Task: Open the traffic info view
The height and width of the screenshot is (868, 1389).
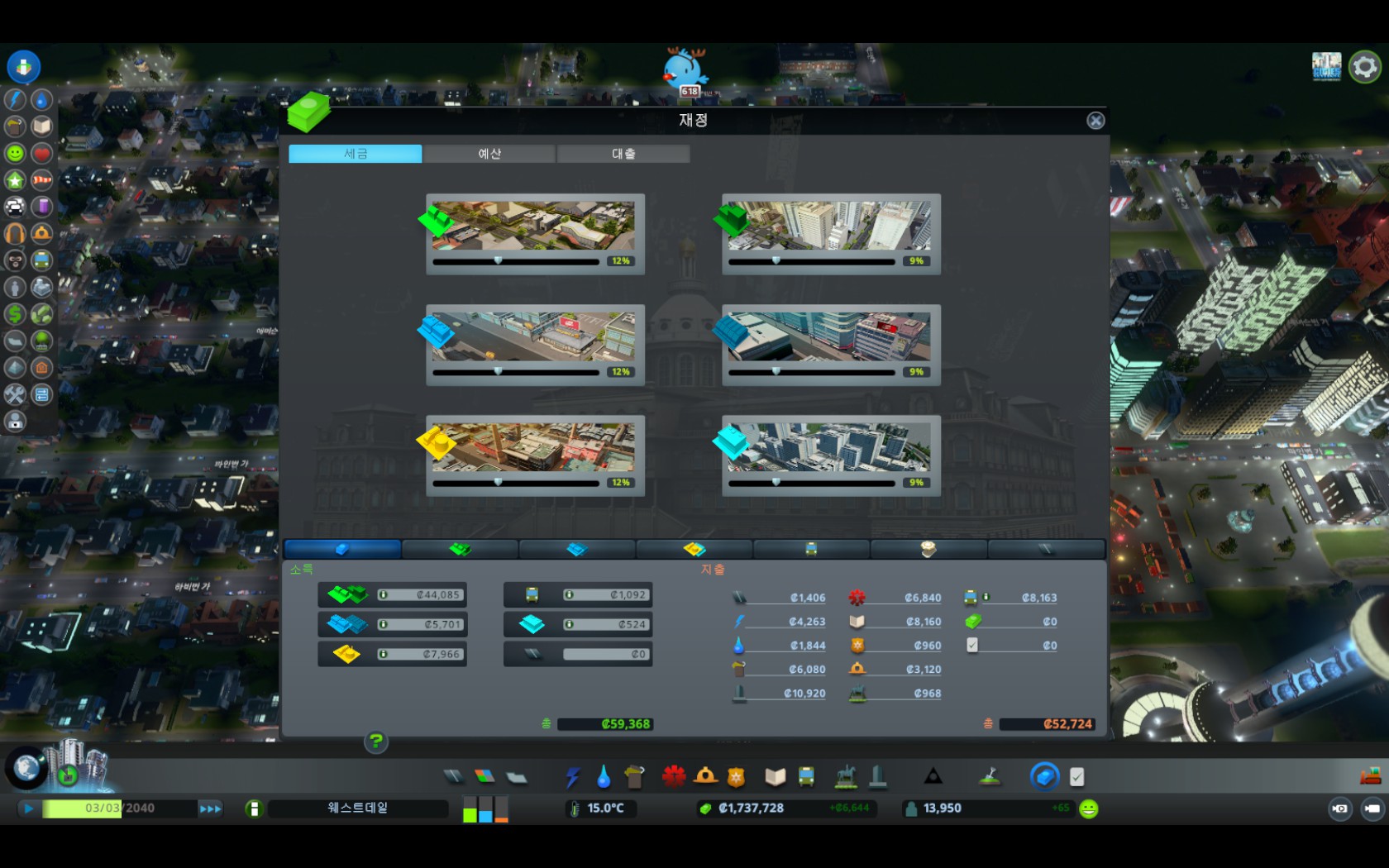Action: [15, 207]
